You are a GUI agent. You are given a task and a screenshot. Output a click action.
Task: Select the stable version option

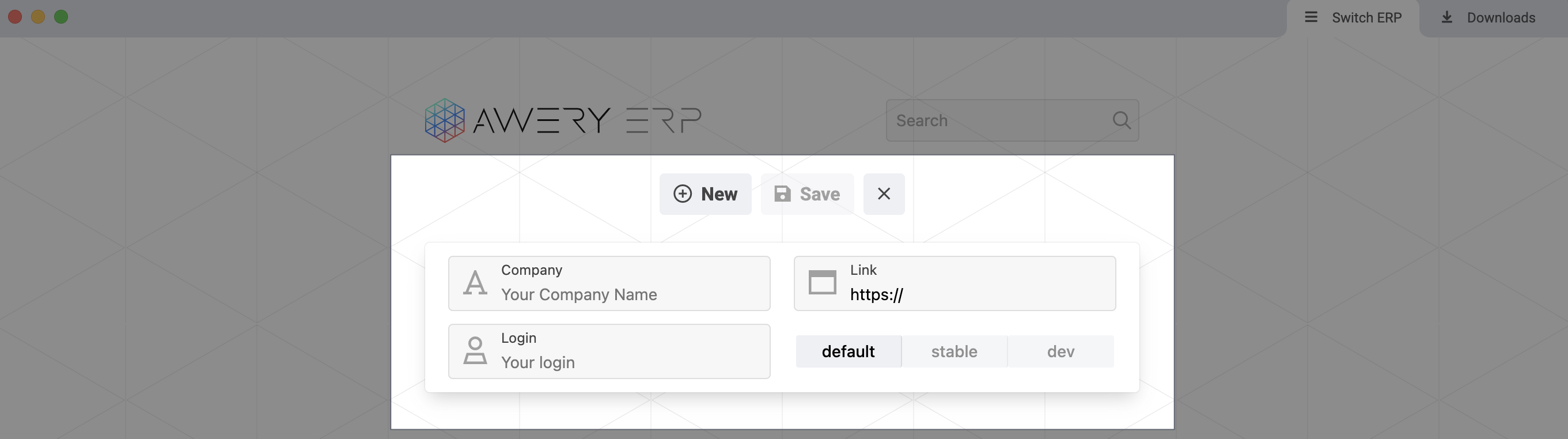coord(954,351)
